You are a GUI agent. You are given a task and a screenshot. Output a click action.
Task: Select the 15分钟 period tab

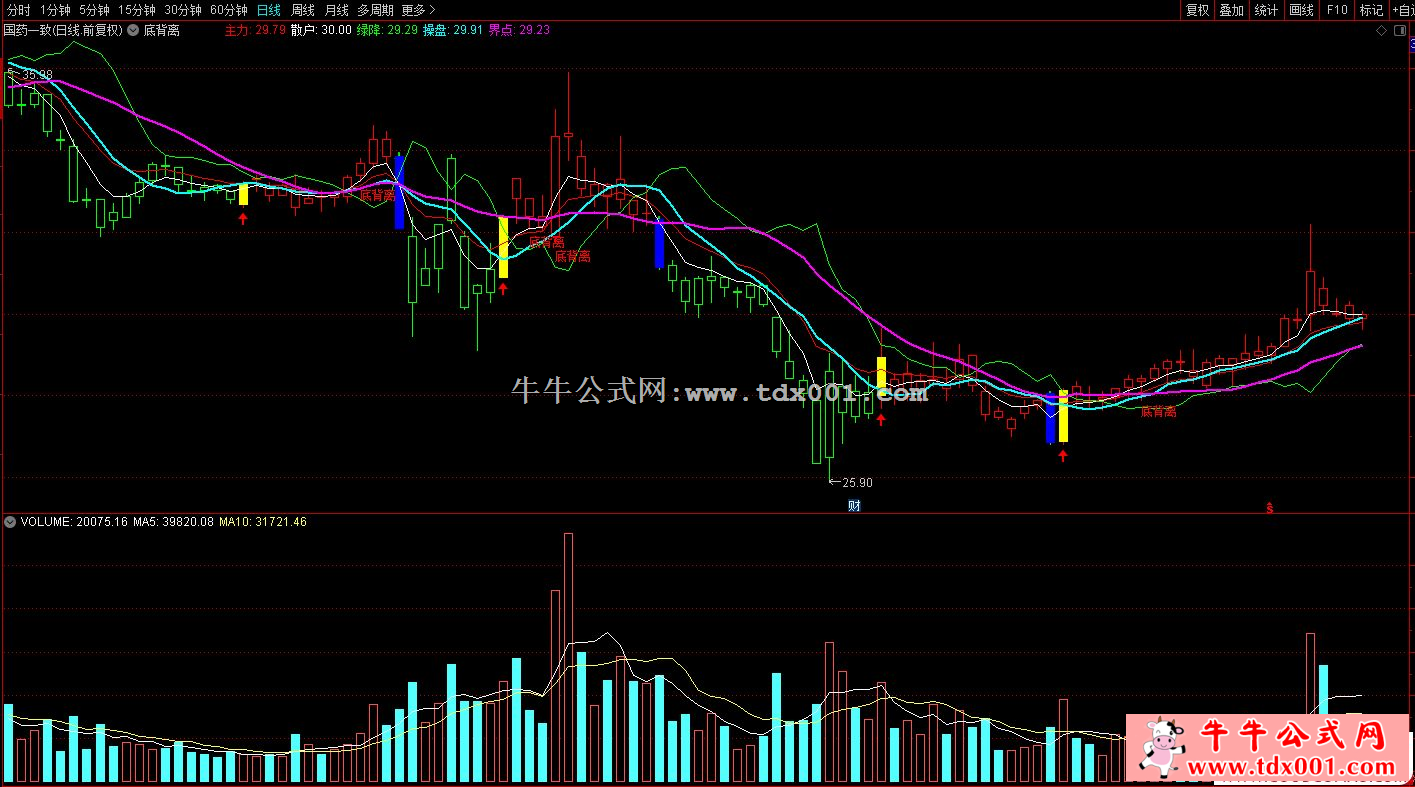(x=137, y=10)
